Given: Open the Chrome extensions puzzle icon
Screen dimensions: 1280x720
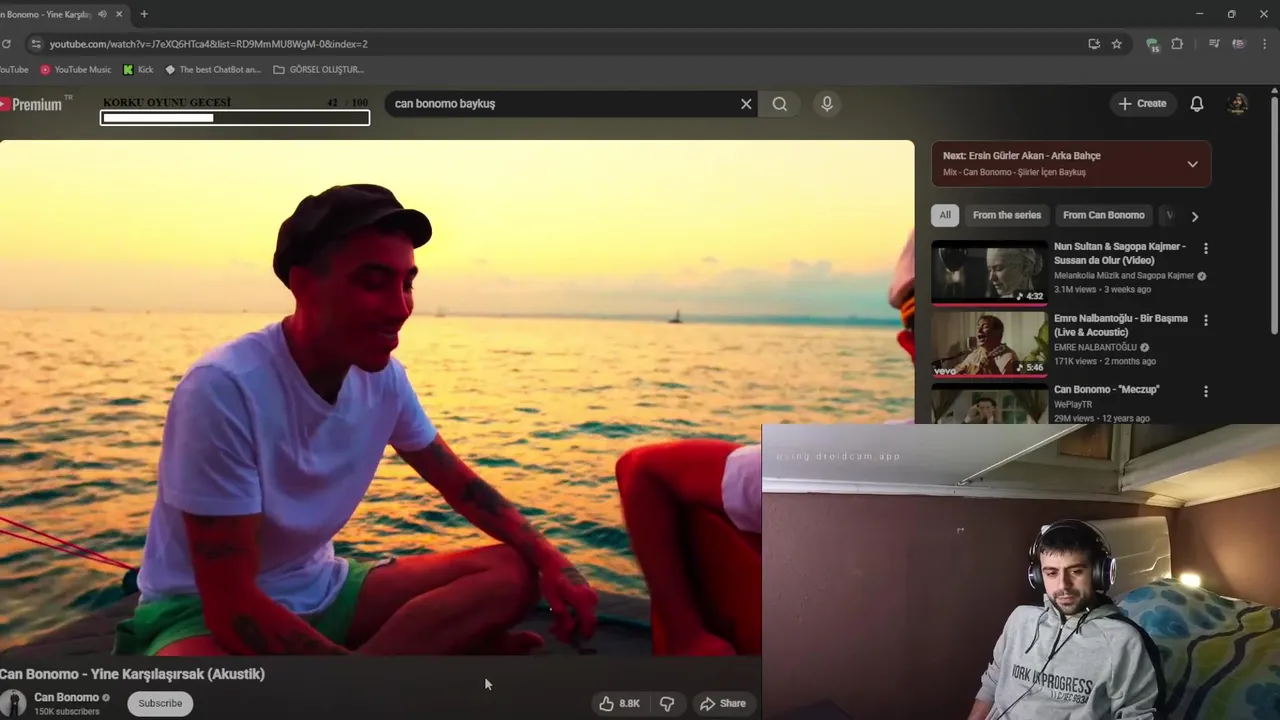Looking at the screenshot, I should click(1177, 44).
